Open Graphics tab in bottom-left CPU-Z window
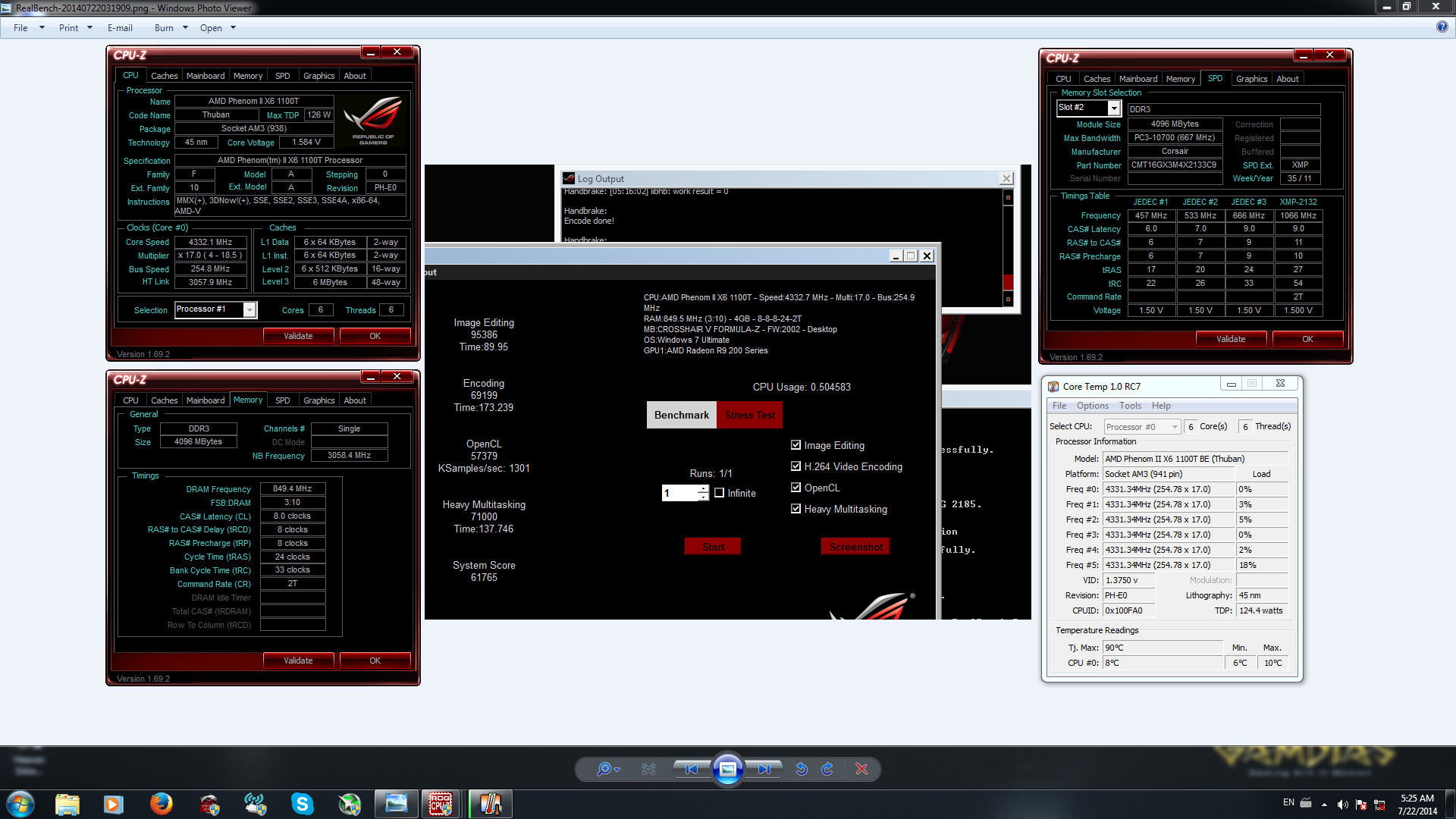Viewport: 1456px width, 819px height. (318, 400)
